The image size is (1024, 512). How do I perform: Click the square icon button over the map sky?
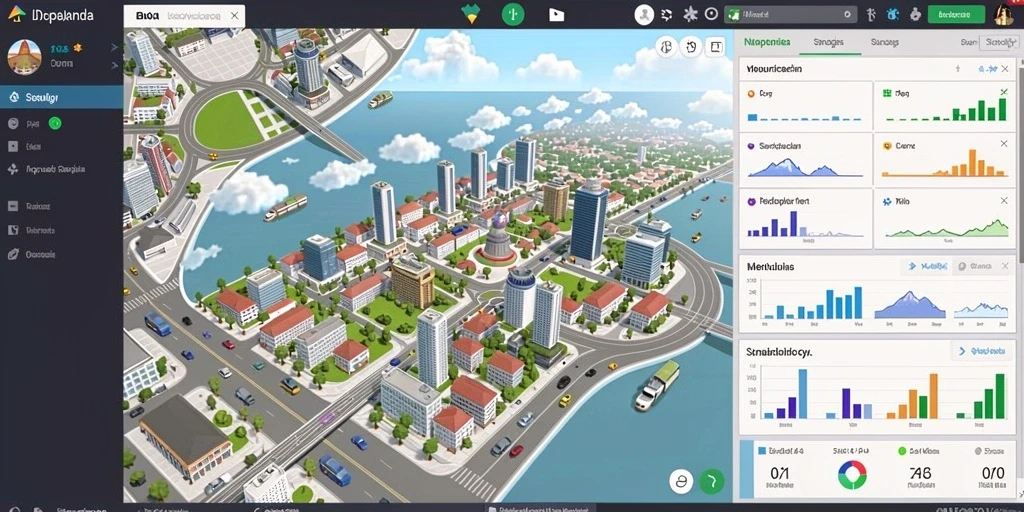[716, 46]
